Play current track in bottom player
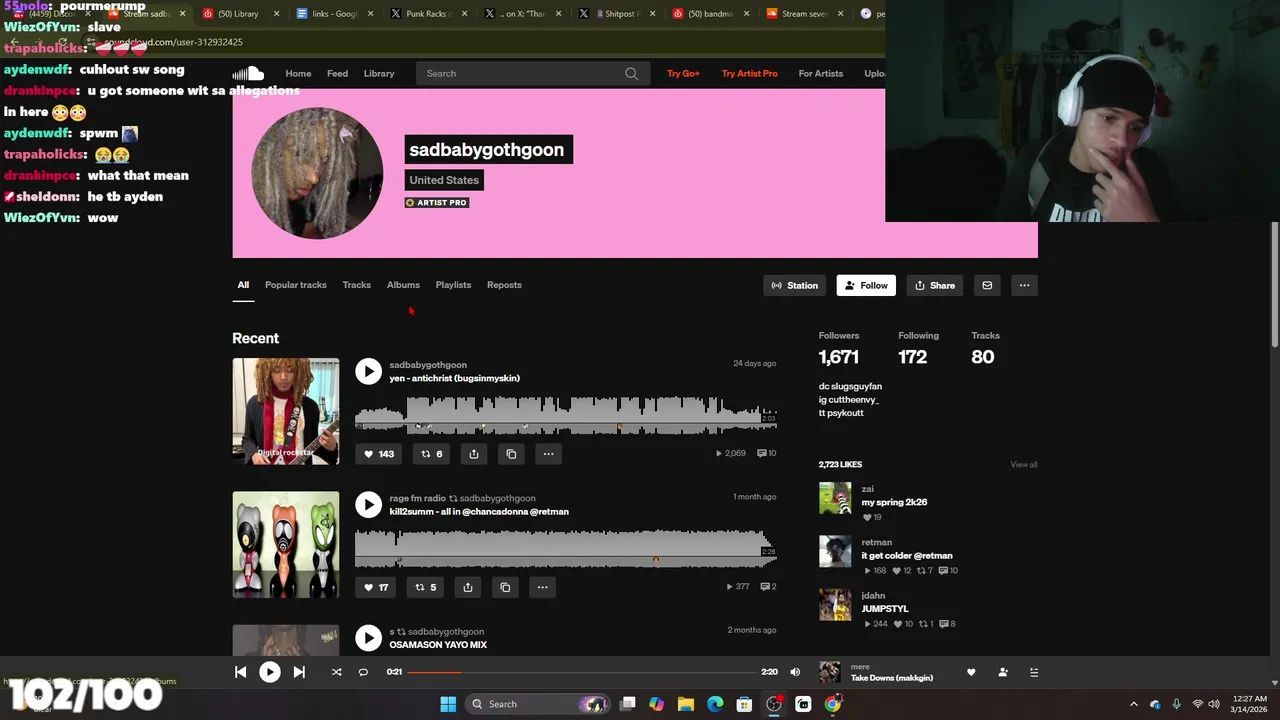Image resolution: width=1280 pixels, height=720 pixels. (x=270, y=672)
